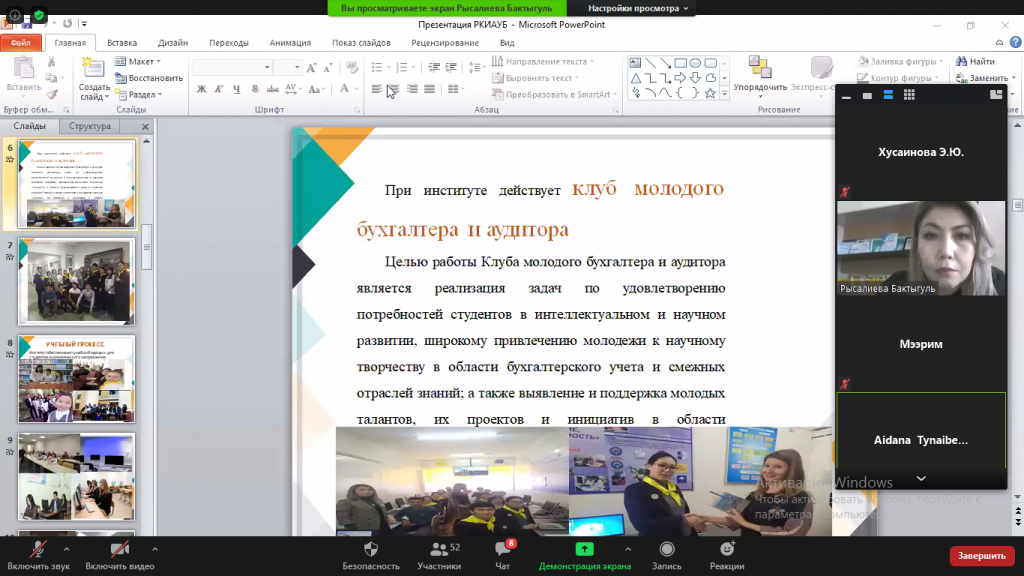This screenshot has width=1024, height=576.
Task: Switch to the Структура pane tab
Action: (90, 126)
